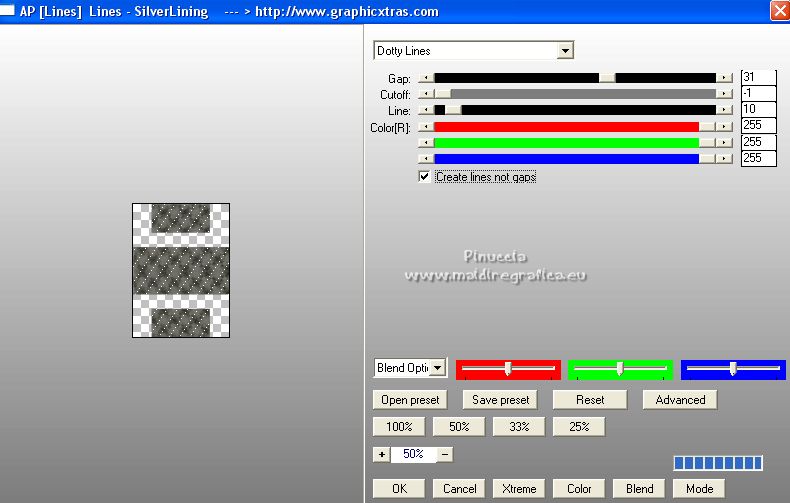Click the Cutoff slider left arrow
Image resolution: width=790 pixels, height=503 pixels.
click(426, 94)
